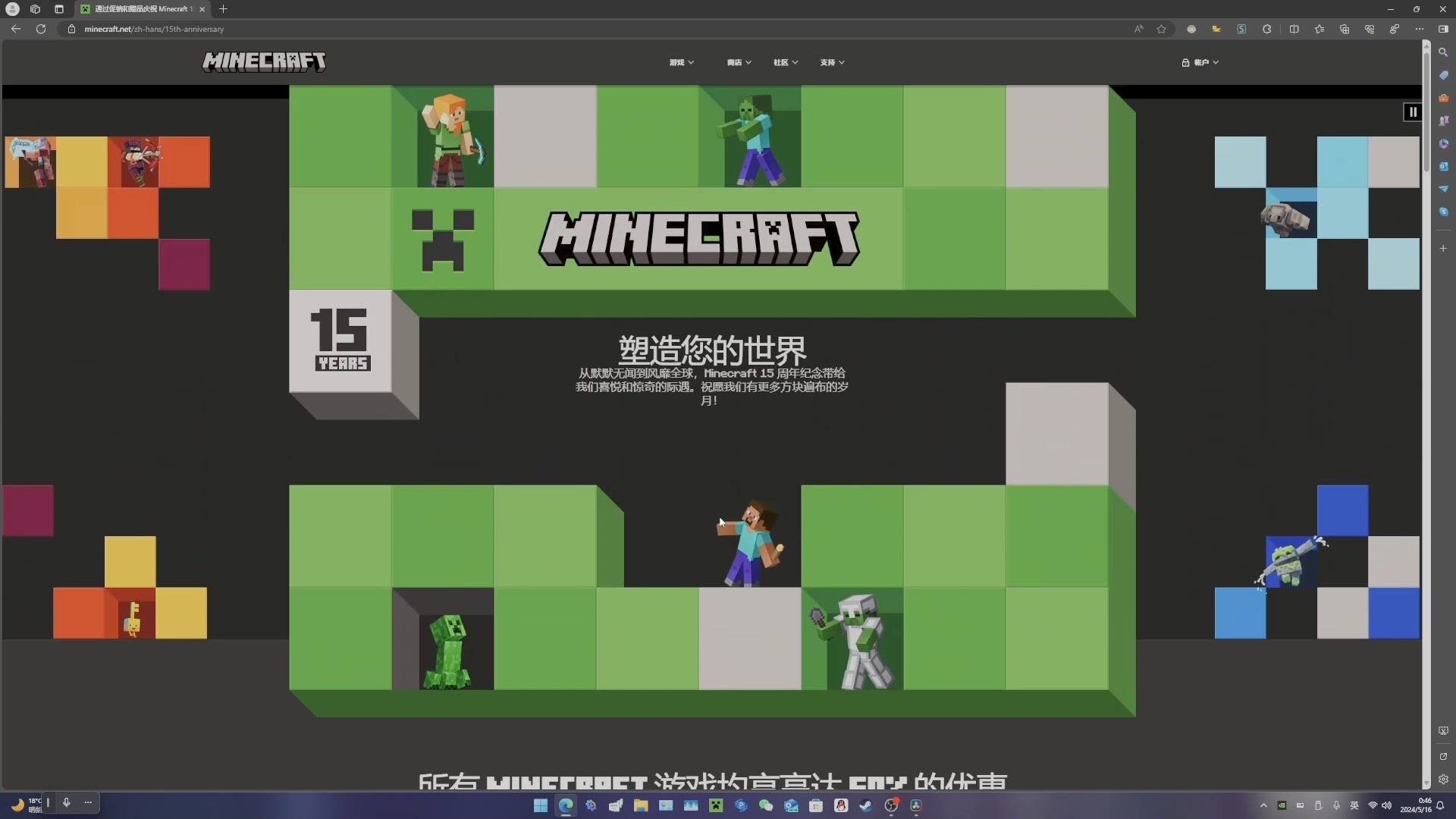Open the QQ penguin taskbar icon
The height and width of the screenshot is (819, 1456).
(x=841, y=805)
